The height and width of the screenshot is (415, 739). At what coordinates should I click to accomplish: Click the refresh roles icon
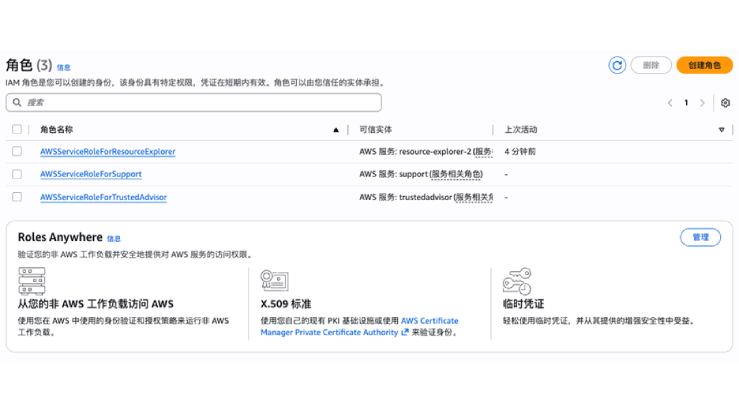click(617, 65)
